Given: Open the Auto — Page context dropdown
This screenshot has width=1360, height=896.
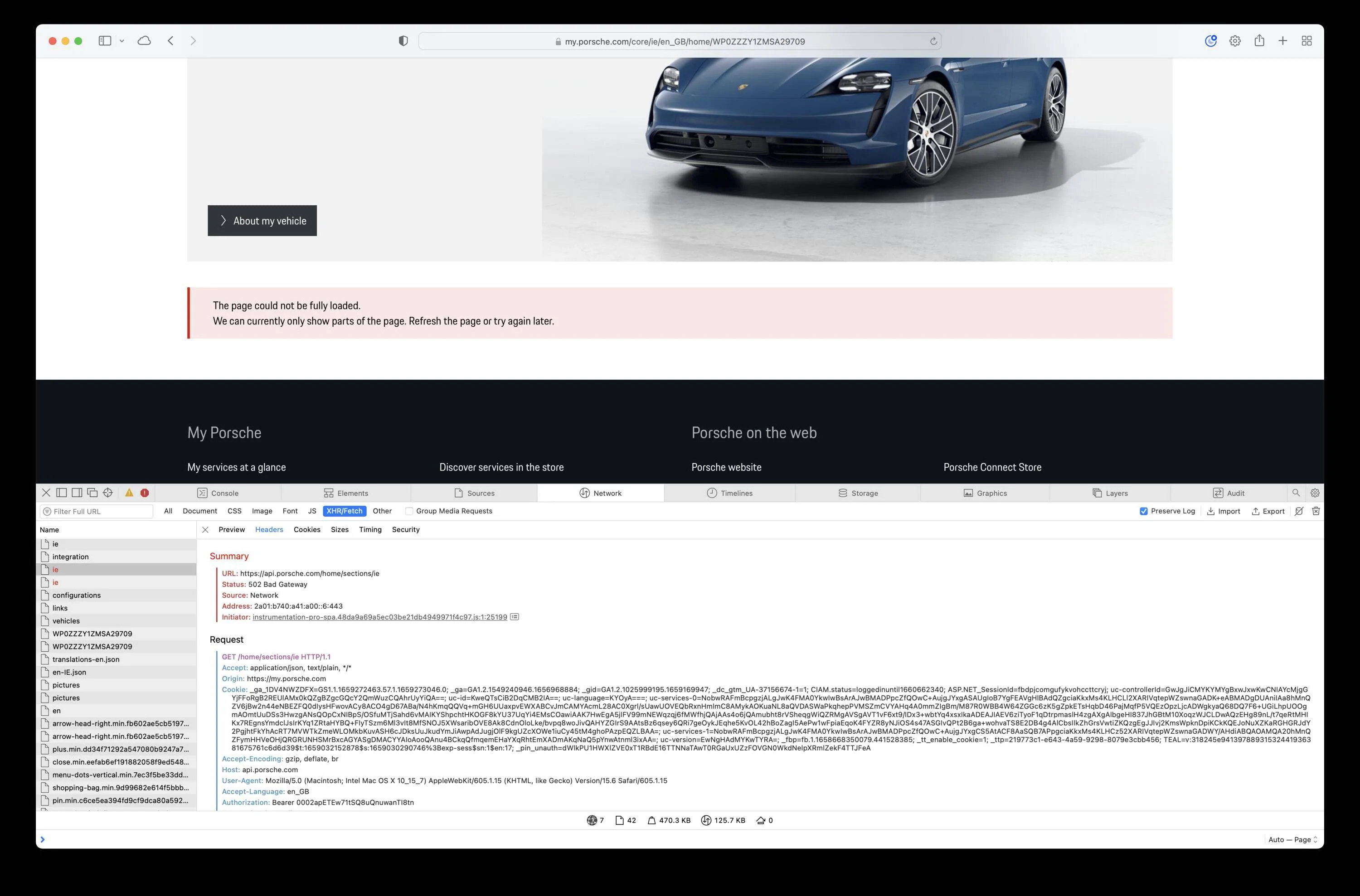Looking at the screenshot, I should (x=1293, y=839).
